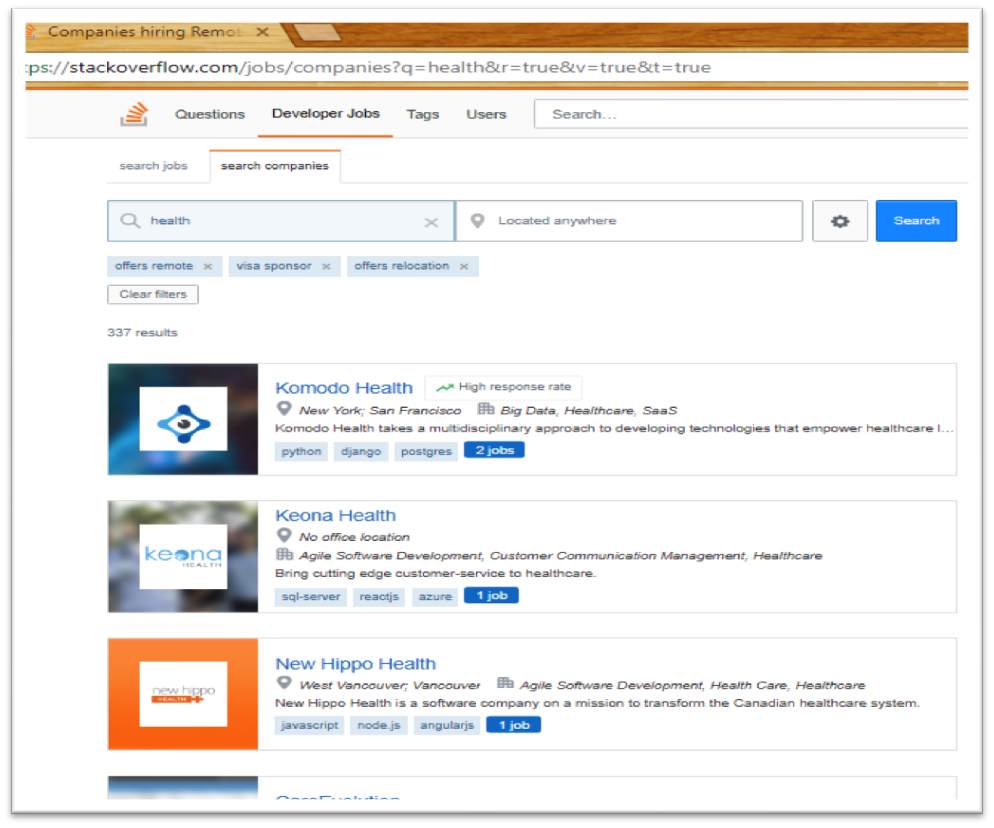Click the New York; San Francisco location text
This screenshot has width=994, height=828.
(380, 411)
